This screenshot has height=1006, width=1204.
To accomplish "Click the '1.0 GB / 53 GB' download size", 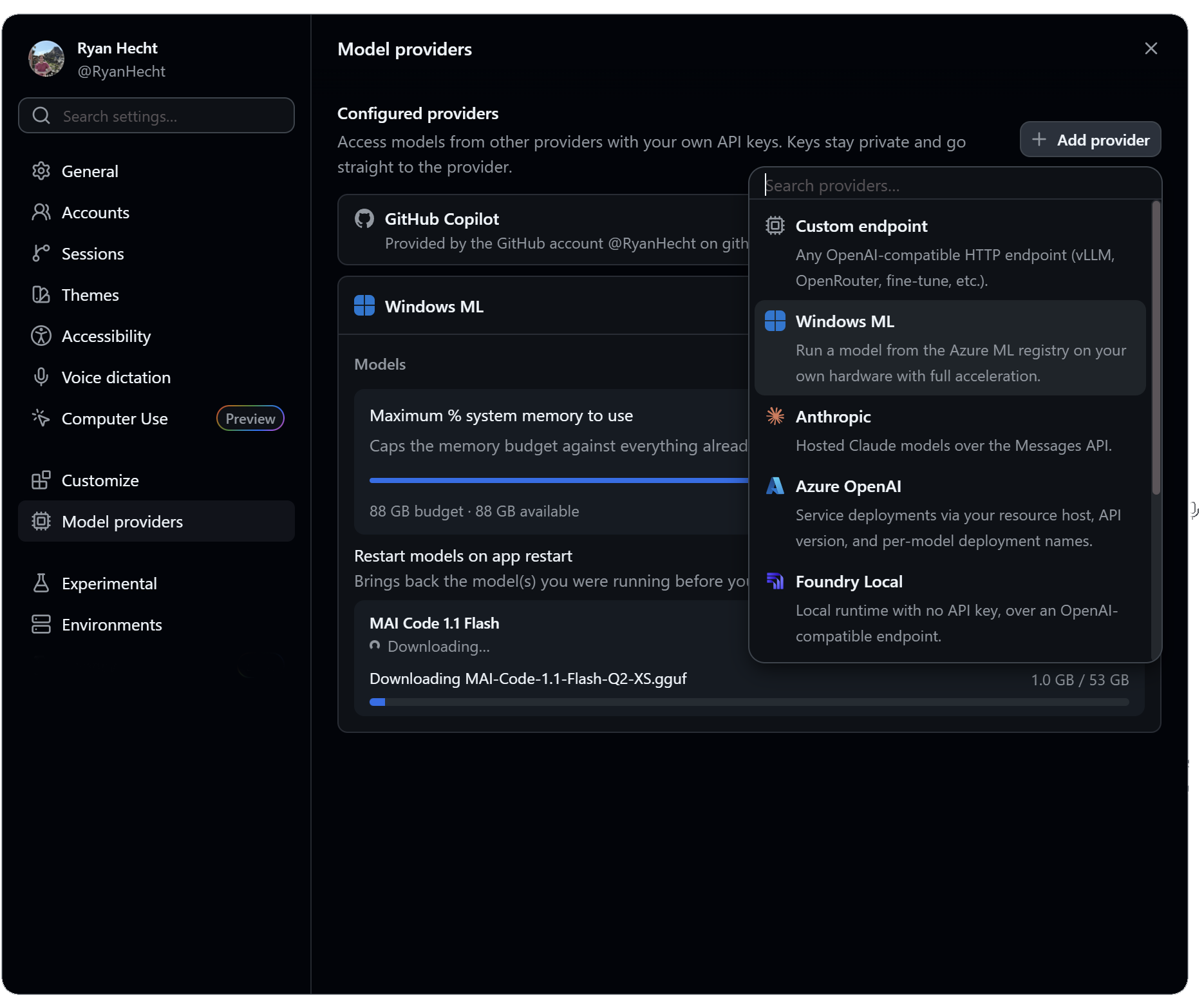I will (x=1080, y=680).
